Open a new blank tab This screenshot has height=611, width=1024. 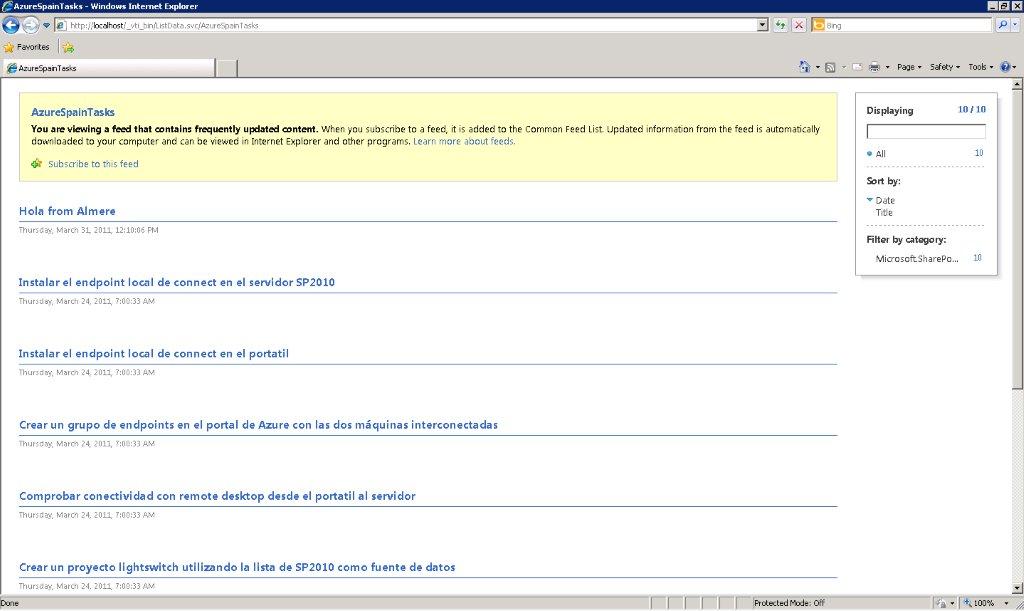(227, 68)
